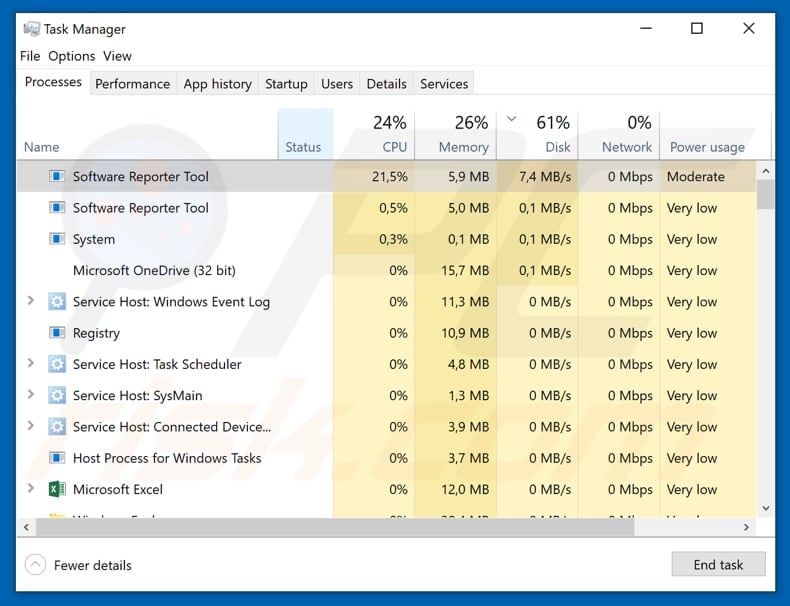790x606 pixels.
Task: Expand the Microsoft Excel process group
Action: 30,490
